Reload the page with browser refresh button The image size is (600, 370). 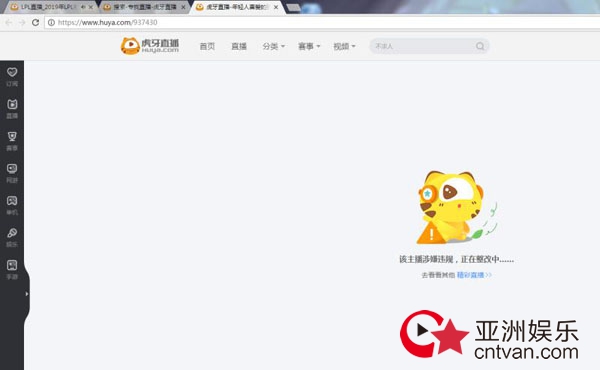(x=36, y=23)
